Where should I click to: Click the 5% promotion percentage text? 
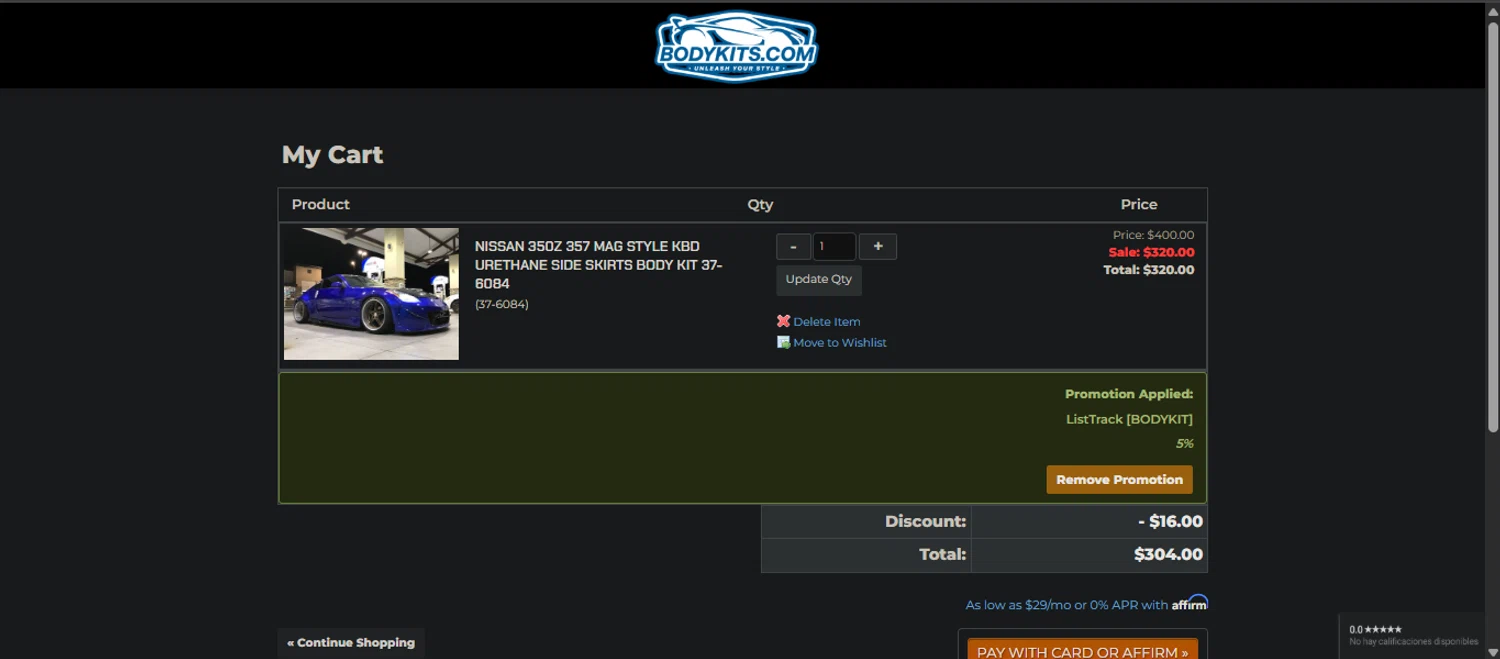(1184, 443)
